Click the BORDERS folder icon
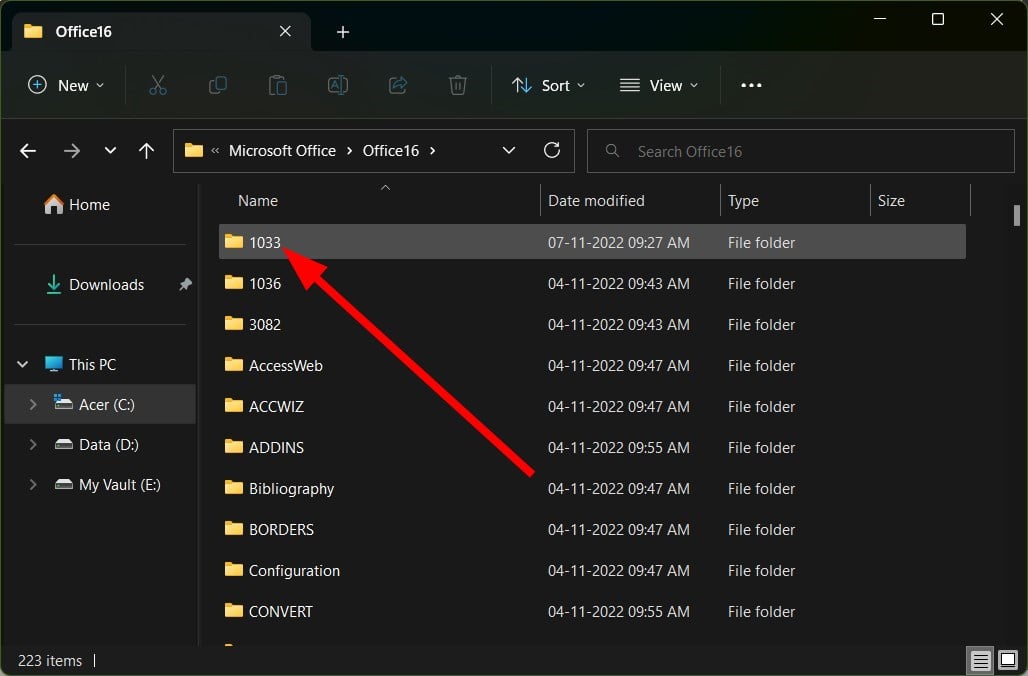 (233, 528)
